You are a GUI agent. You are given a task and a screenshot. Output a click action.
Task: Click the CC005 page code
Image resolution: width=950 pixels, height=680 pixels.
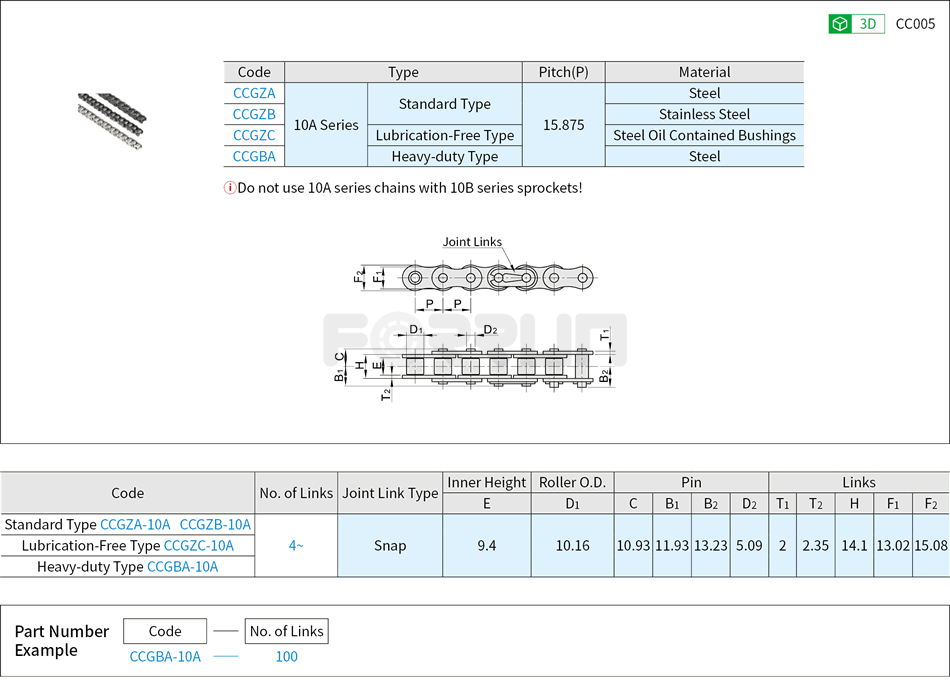915,24
